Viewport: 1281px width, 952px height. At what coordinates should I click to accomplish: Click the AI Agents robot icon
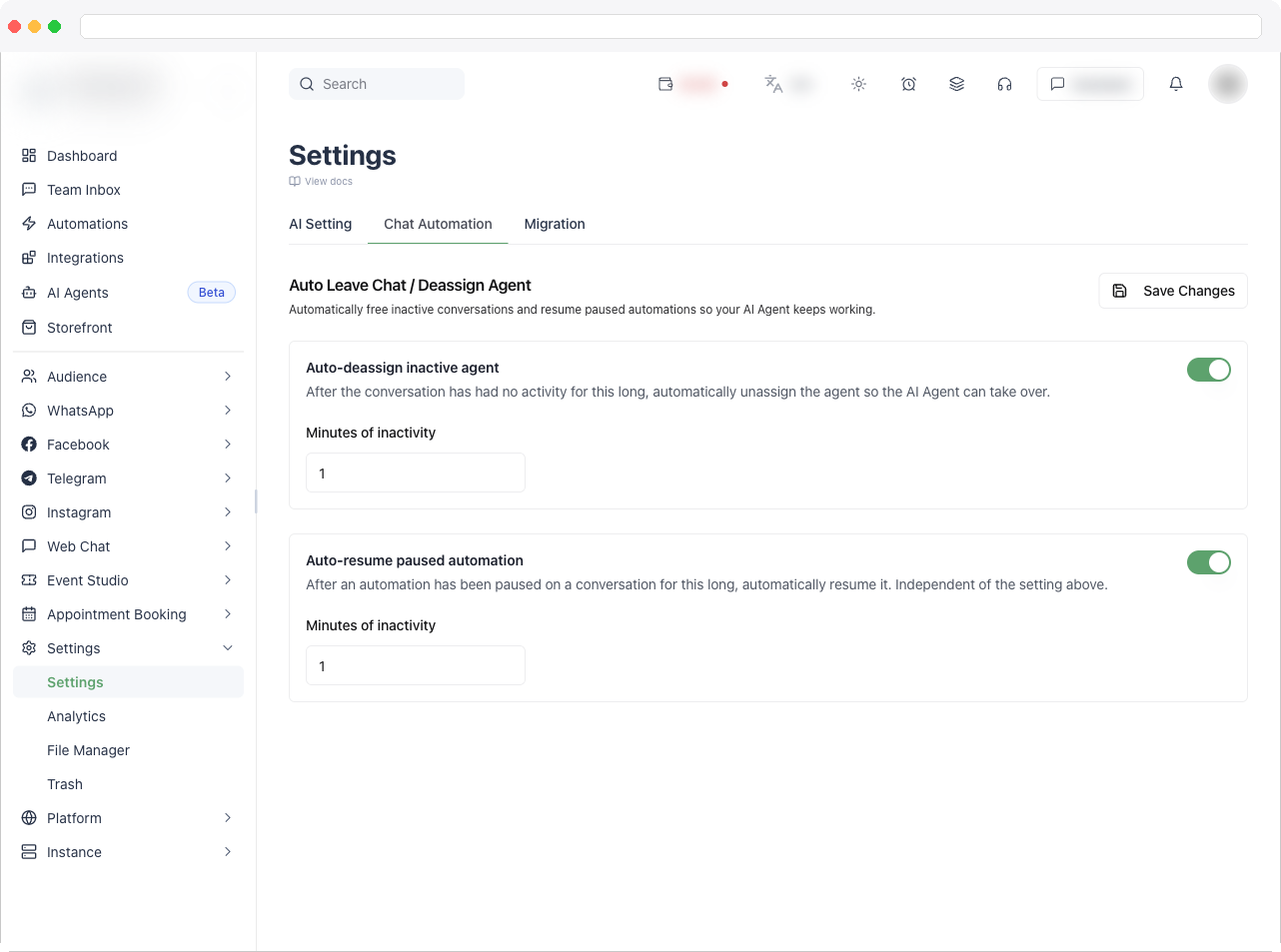29,293
